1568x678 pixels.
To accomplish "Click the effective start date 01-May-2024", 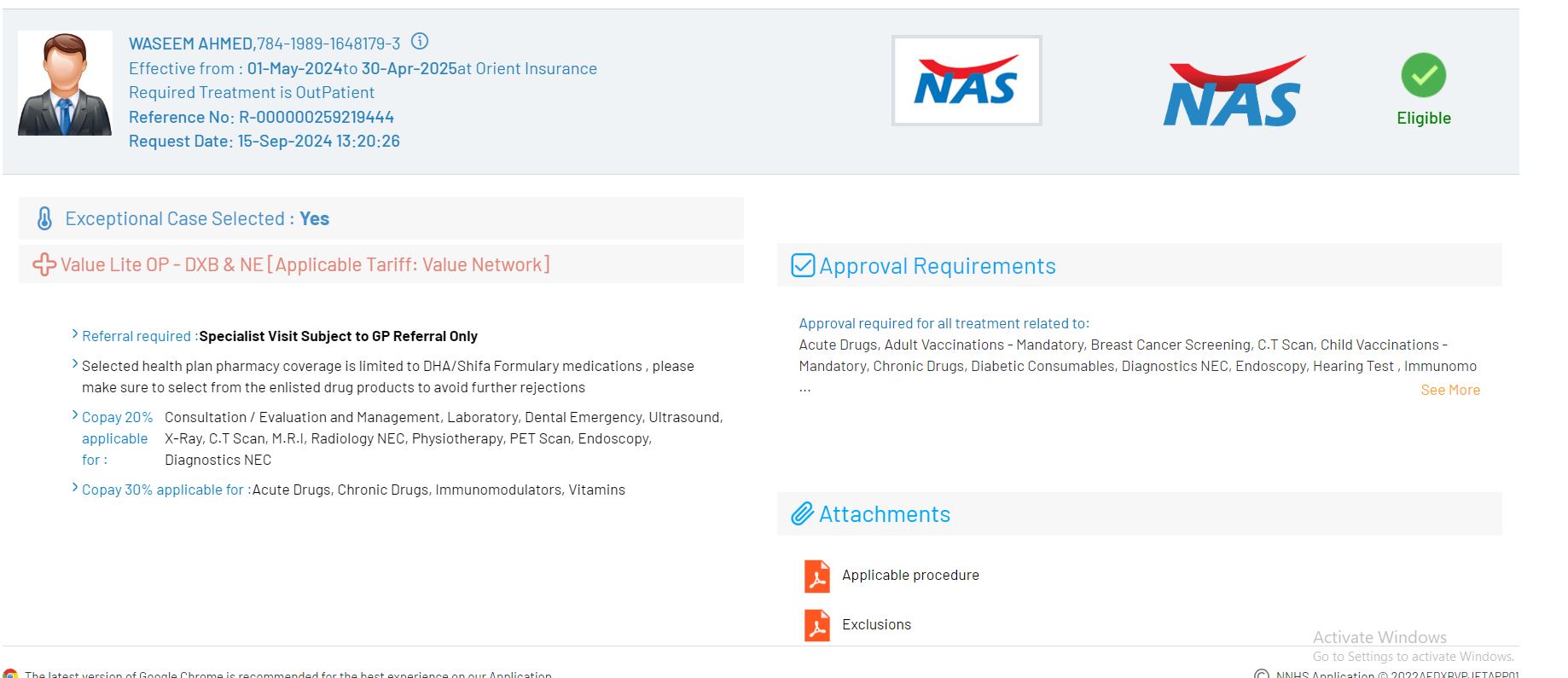I will 294,68.
